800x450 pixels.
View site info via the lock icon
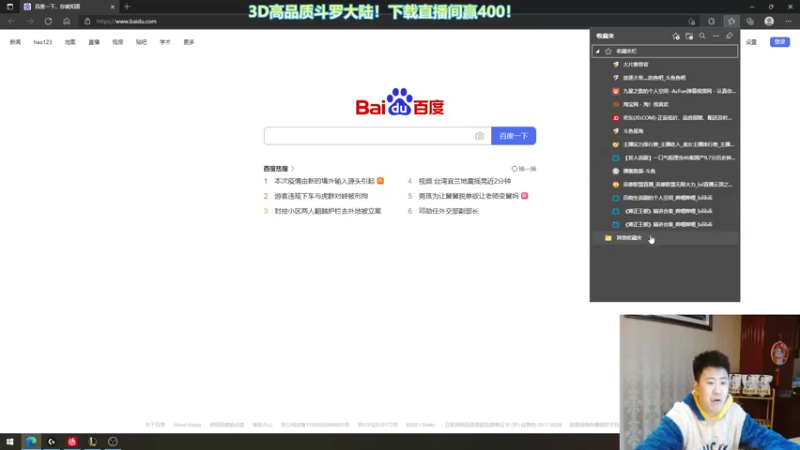[x=87, y=21]
